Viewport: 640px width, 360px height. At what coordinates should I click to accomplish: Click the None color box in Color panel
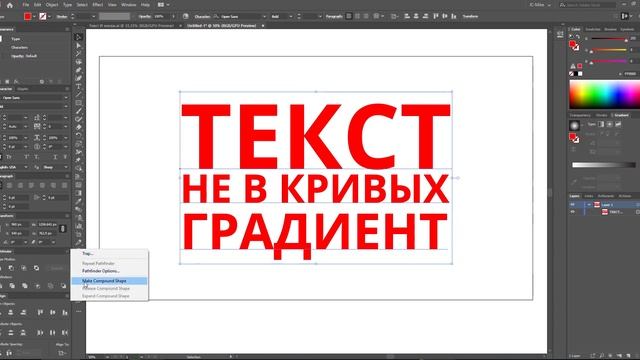click(571, 74)
